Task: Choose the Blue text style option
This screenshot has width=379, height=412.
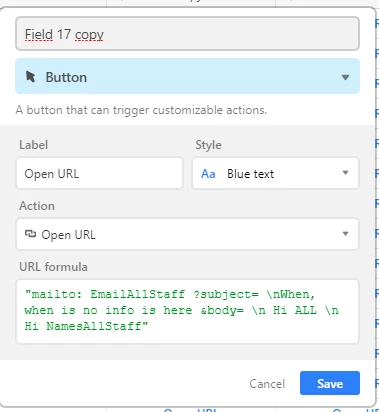Action: tap(250, 174)
